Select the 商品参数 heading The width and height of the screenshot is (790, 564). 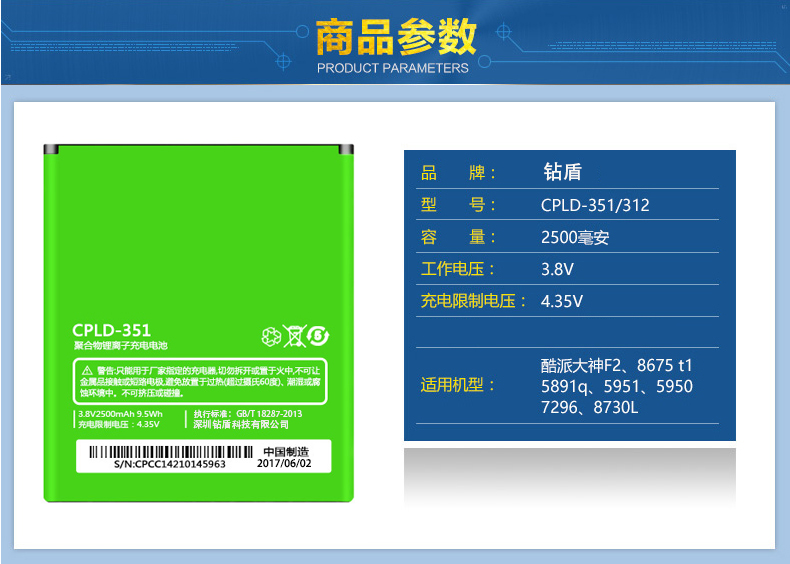point(395,37)
